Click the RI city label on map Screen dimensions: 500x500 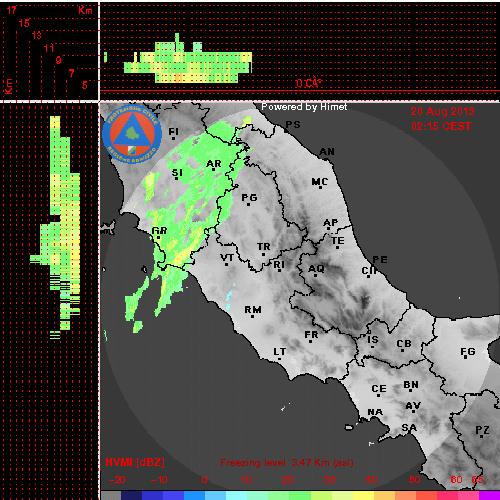(x=279, y=265)
